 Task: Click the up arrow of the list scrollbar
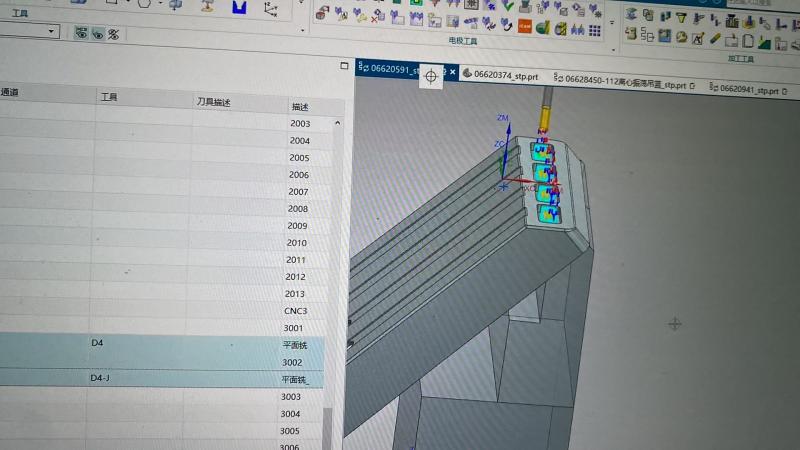click(338, 123)
